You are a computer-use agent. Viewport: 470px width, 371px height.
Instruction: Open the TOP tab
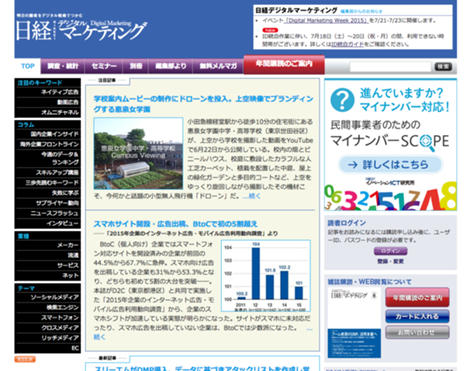(28, 66)
